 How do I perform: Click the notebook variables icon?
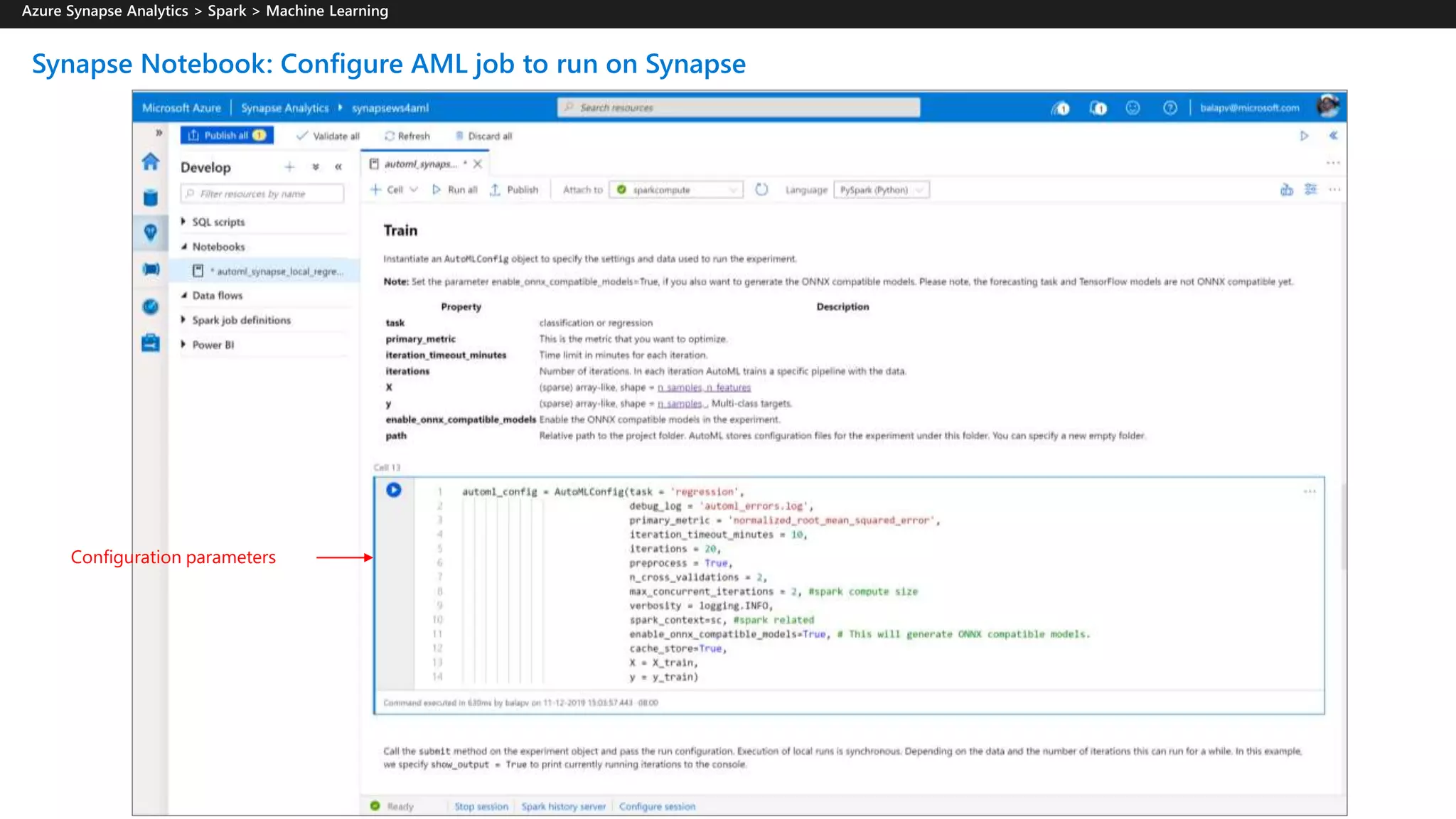(x=1287, y=190)
